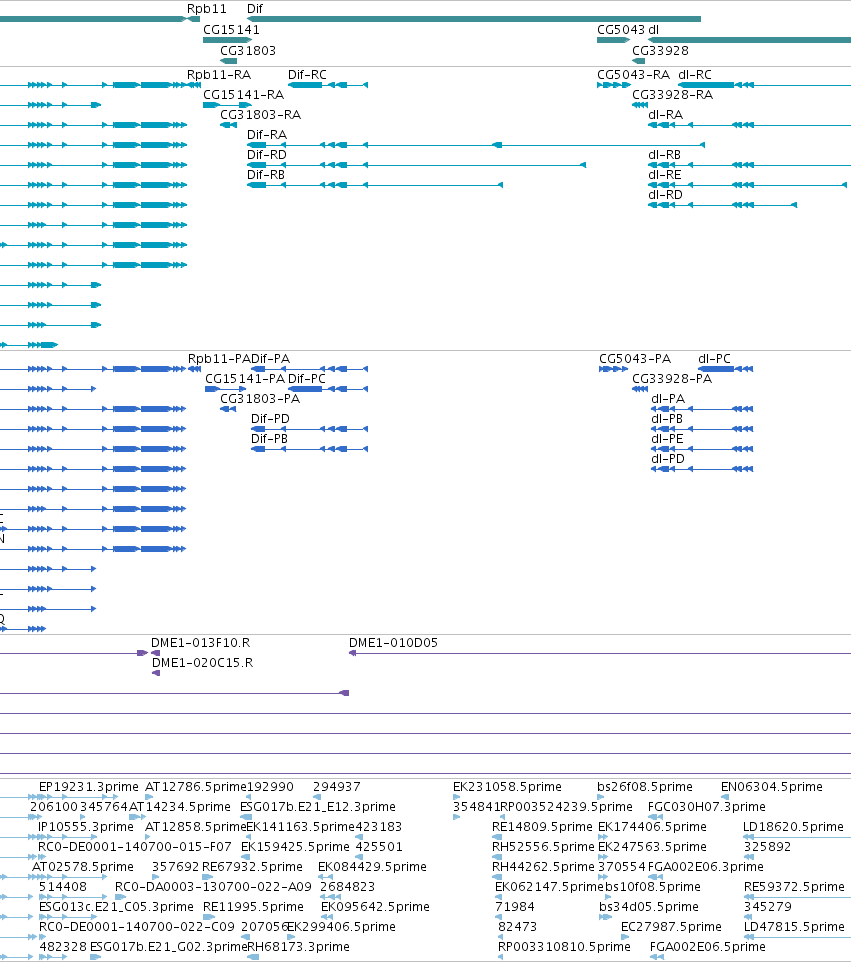Select transcript Rpb11-RA label
Image resolution: width=851 pixels, height=962 pixels.
click(219, 74)
